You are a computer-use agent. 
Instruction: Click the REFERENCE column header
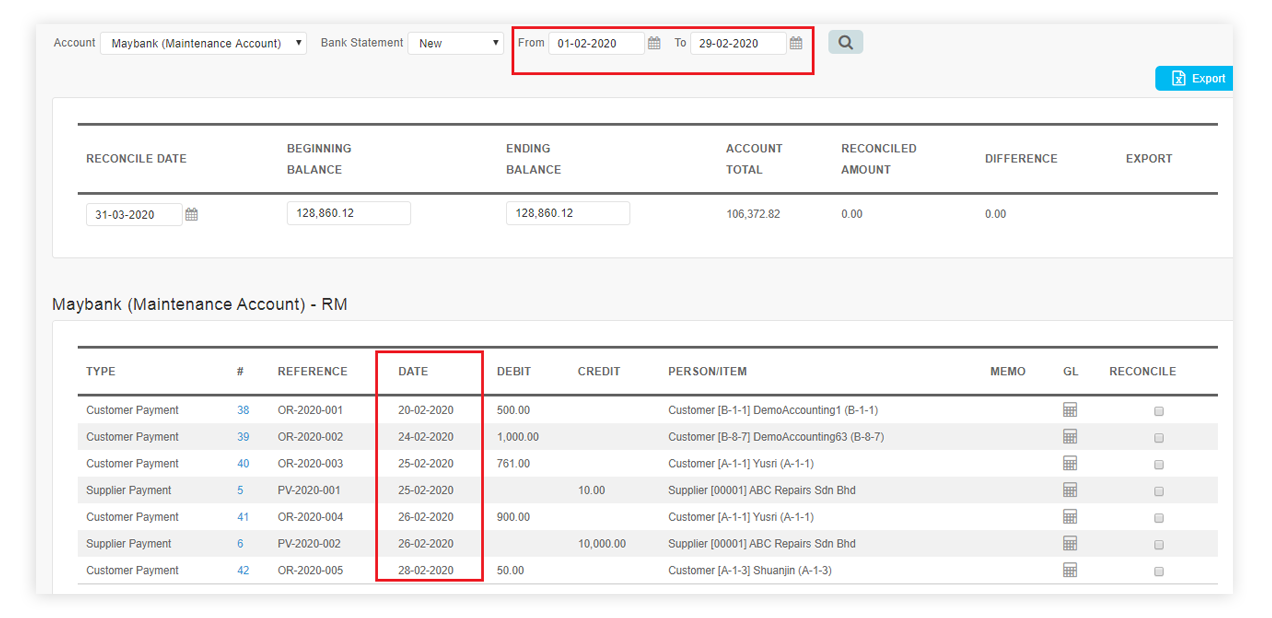click(x=313, y=371)
